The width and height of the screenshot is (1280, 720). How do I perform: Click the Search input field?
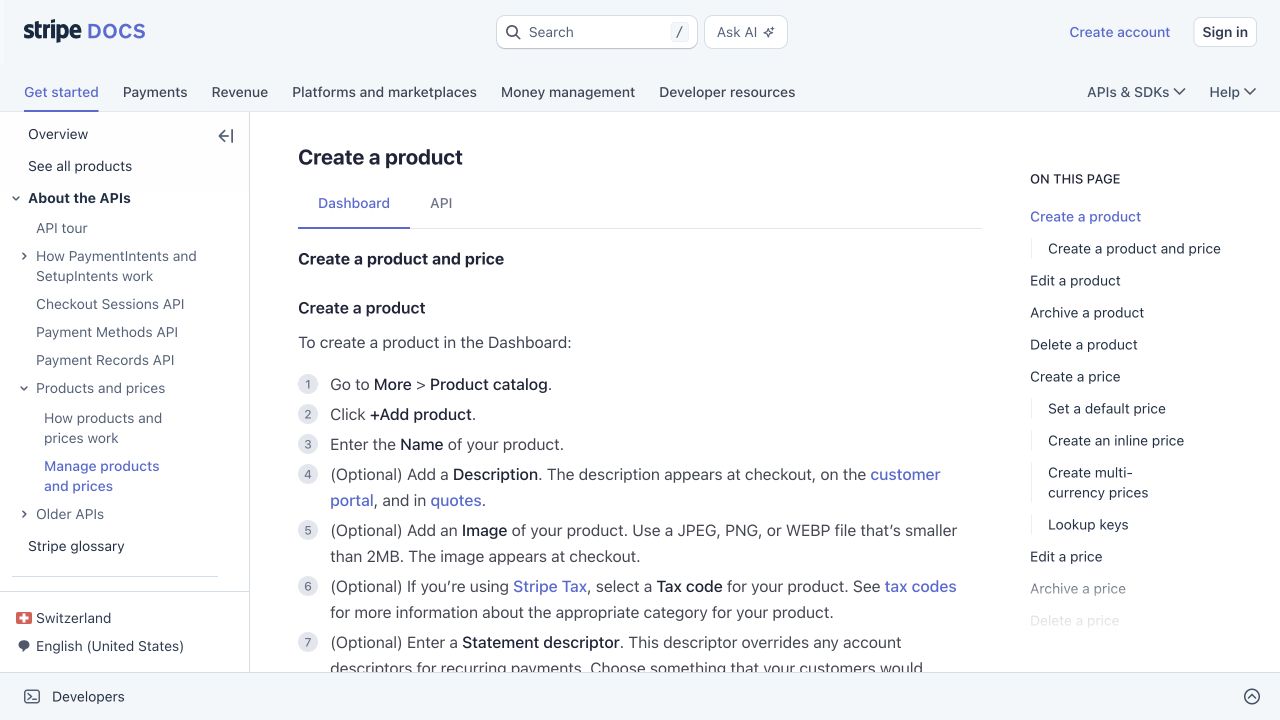tap(597, 32)
